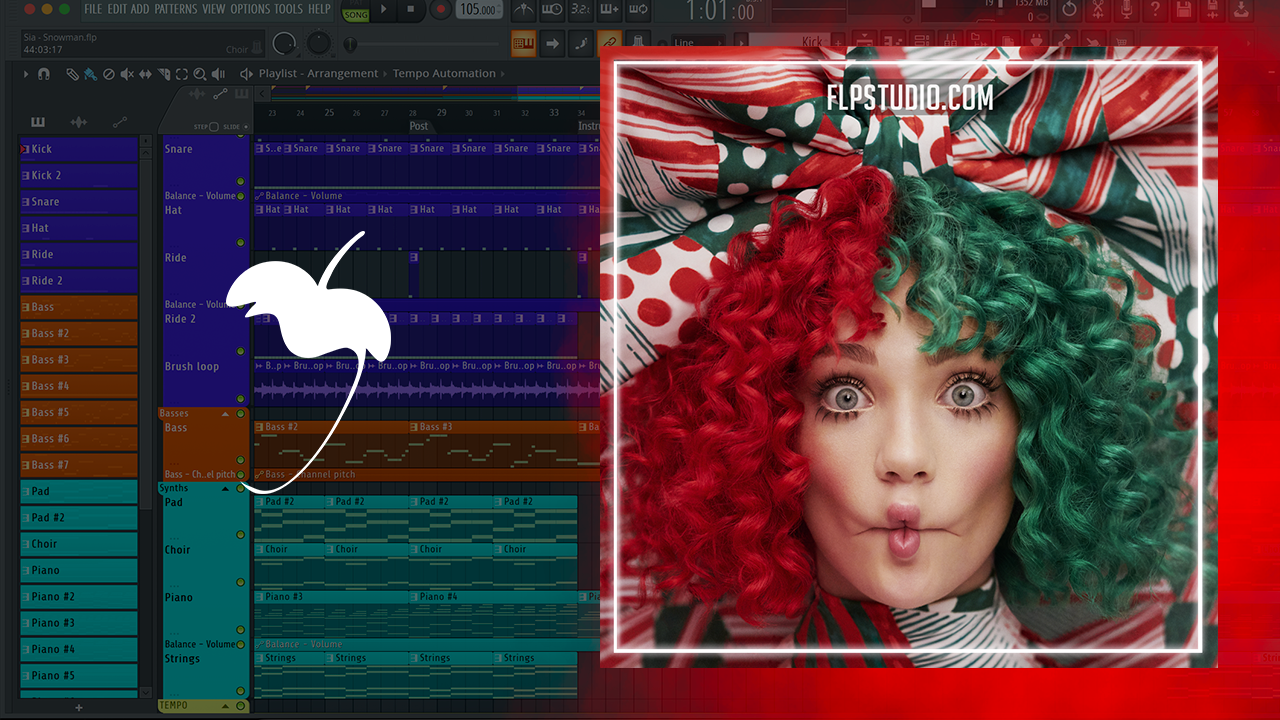Click the plus icon below the pattern list
This screenshot has height=720, width=1280.
[79, 707]
